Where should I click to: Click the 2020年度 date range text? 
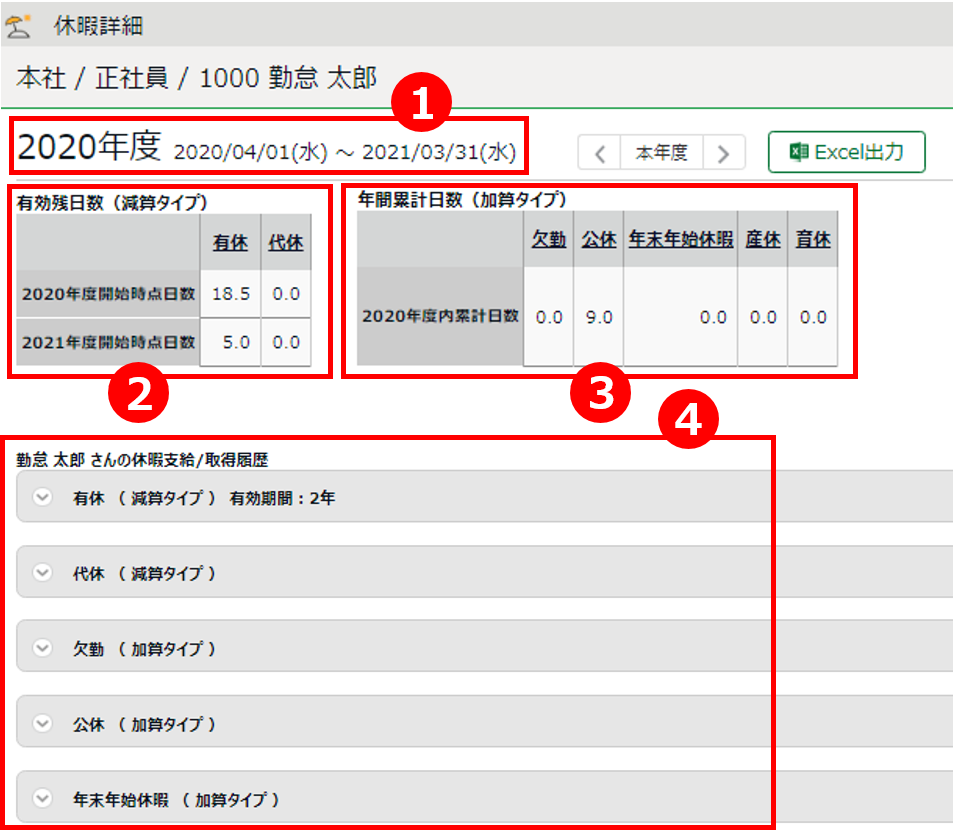pos(345,152)
